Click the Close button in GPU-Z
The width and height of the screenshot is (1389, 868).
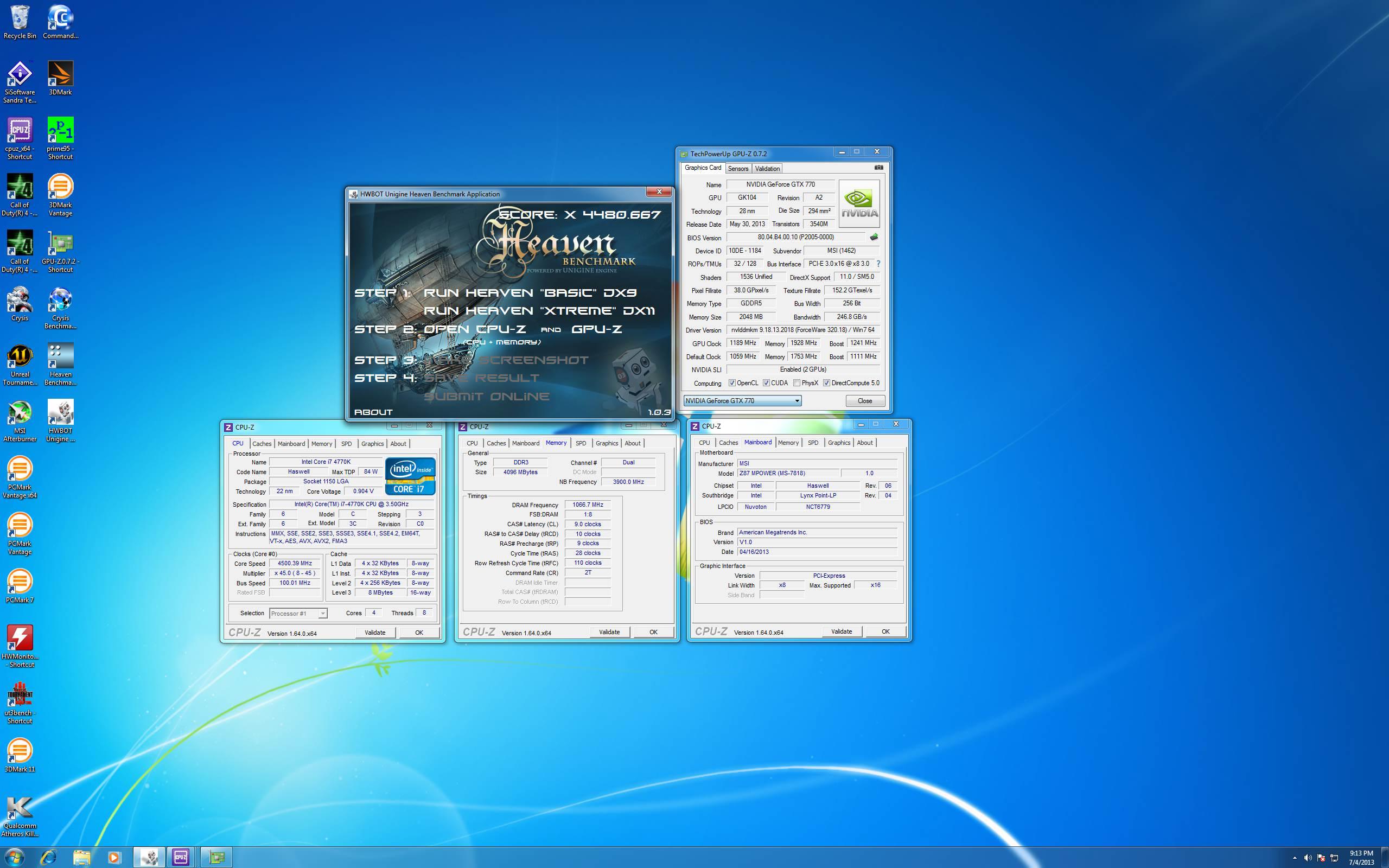click(865, 401)
